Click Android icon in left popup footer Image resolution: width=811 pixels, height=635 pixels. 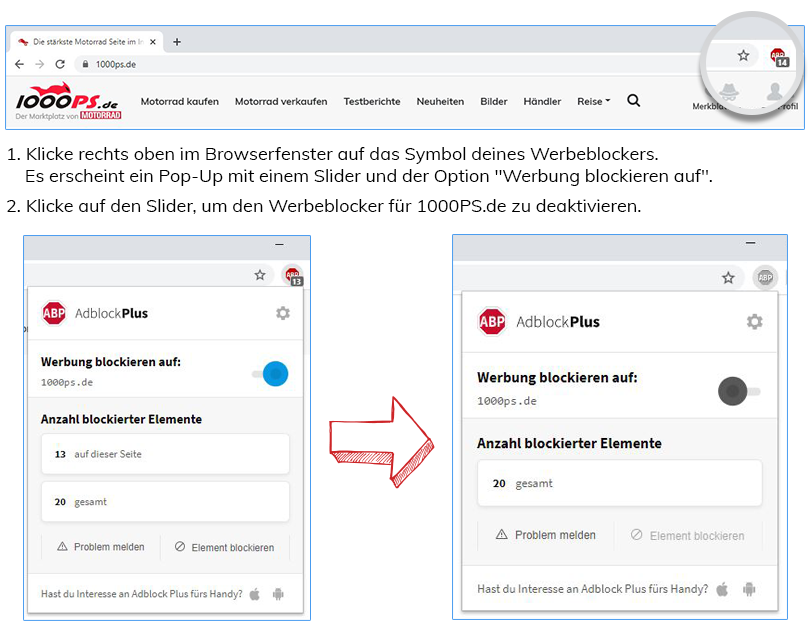278,594
